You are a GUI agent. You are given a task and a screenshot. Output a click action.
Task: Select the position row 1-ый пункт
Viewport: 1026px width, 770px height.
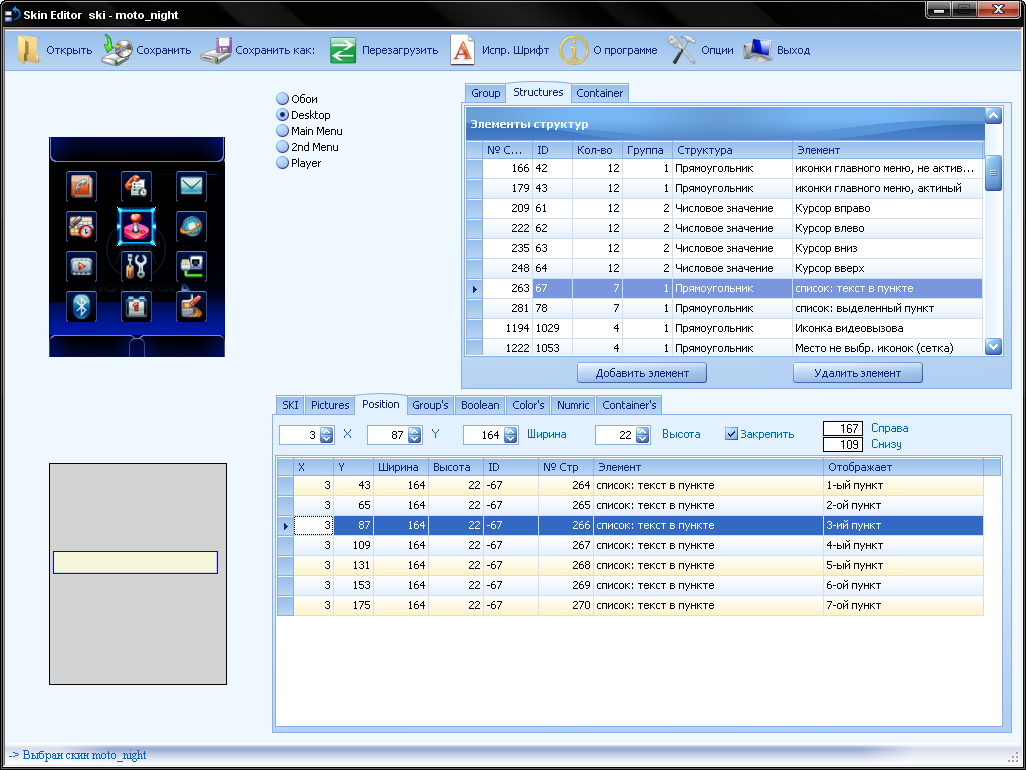pyautogui.click(x=631, y=485)
